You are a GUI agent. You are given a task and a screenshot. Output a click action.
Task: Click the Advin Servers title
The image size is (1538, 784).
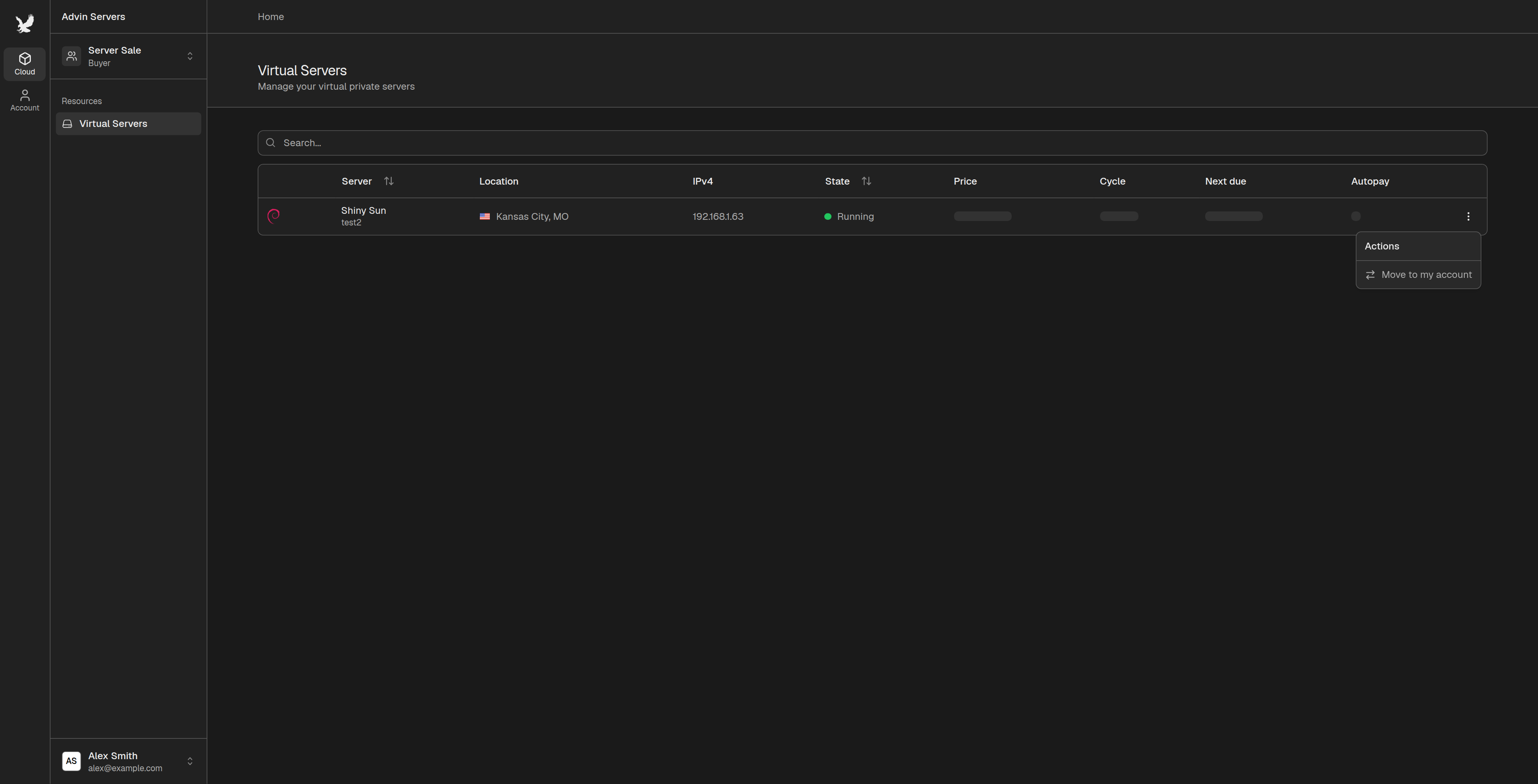pos(93,17)
